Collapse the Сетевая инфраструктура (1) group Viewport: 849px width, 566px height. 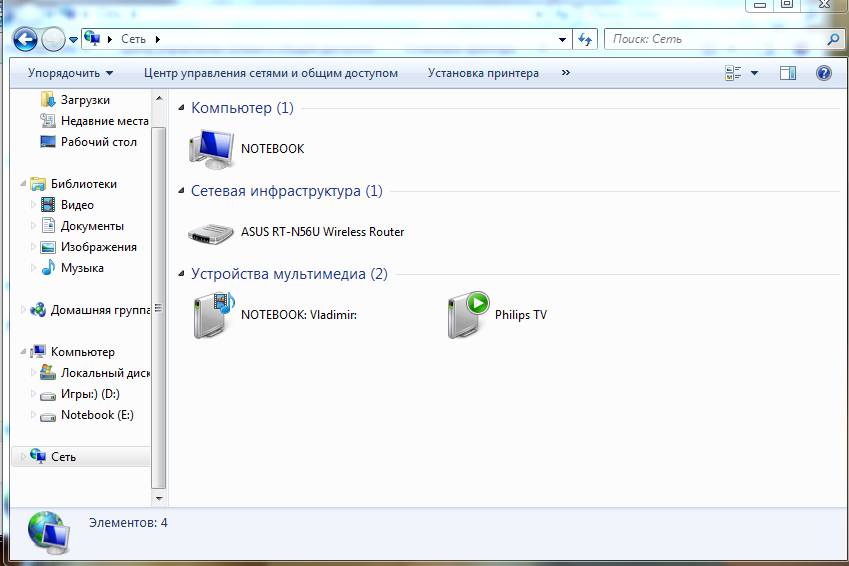click(x=181, y=191)
